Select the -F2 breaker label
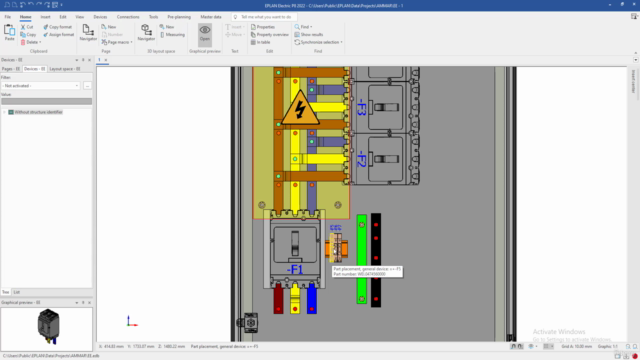The image size is (640, 360). pyautogui.click(x=362, y=159)
